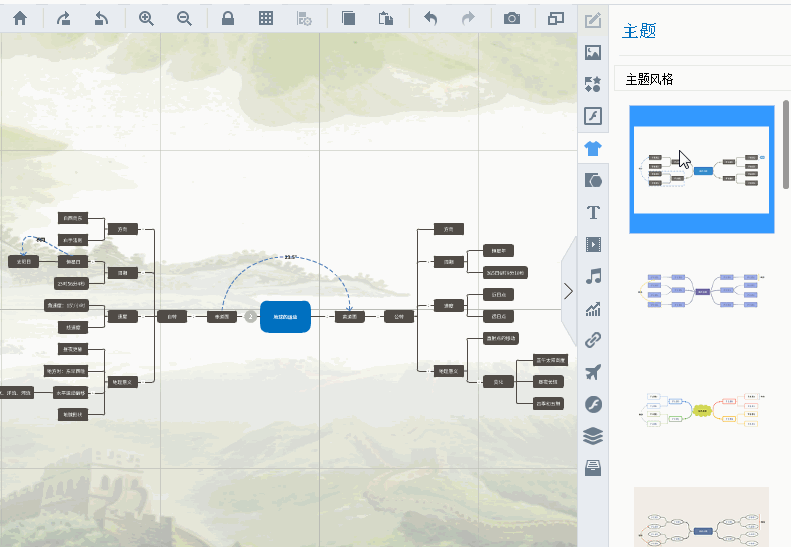Select the 远日点 node
The width and height of the screenshot is (791, 547).
(498, 316)
